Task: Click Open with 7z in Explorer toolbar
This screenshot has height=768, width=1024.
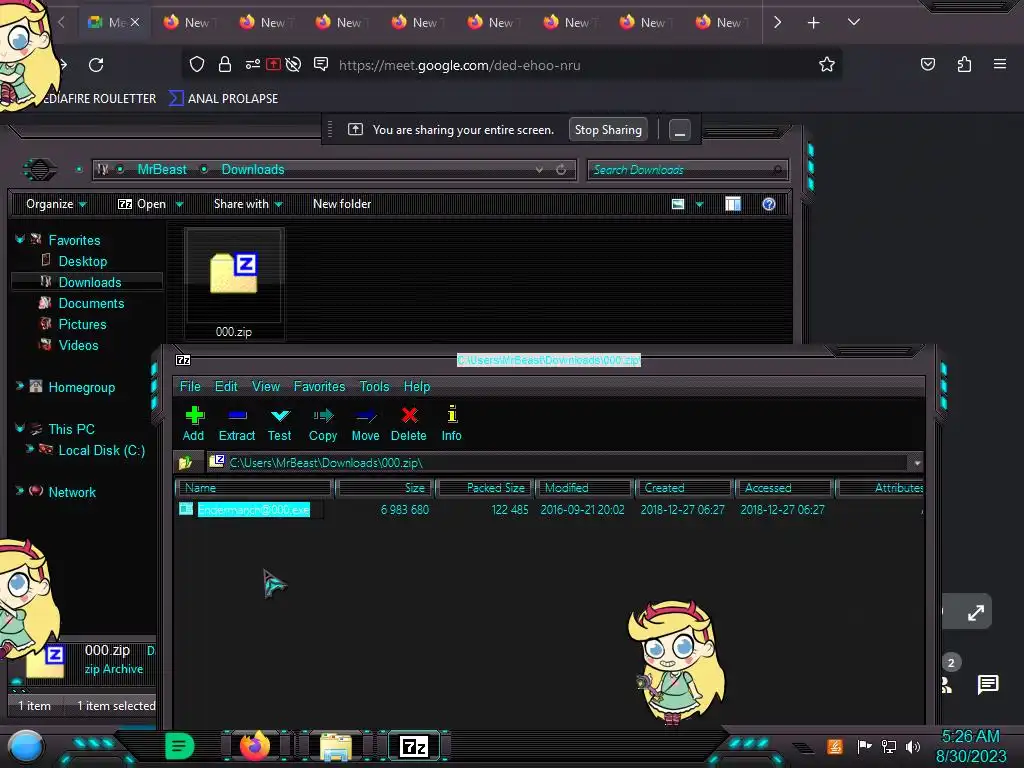Action: click(x=142, y=204)
